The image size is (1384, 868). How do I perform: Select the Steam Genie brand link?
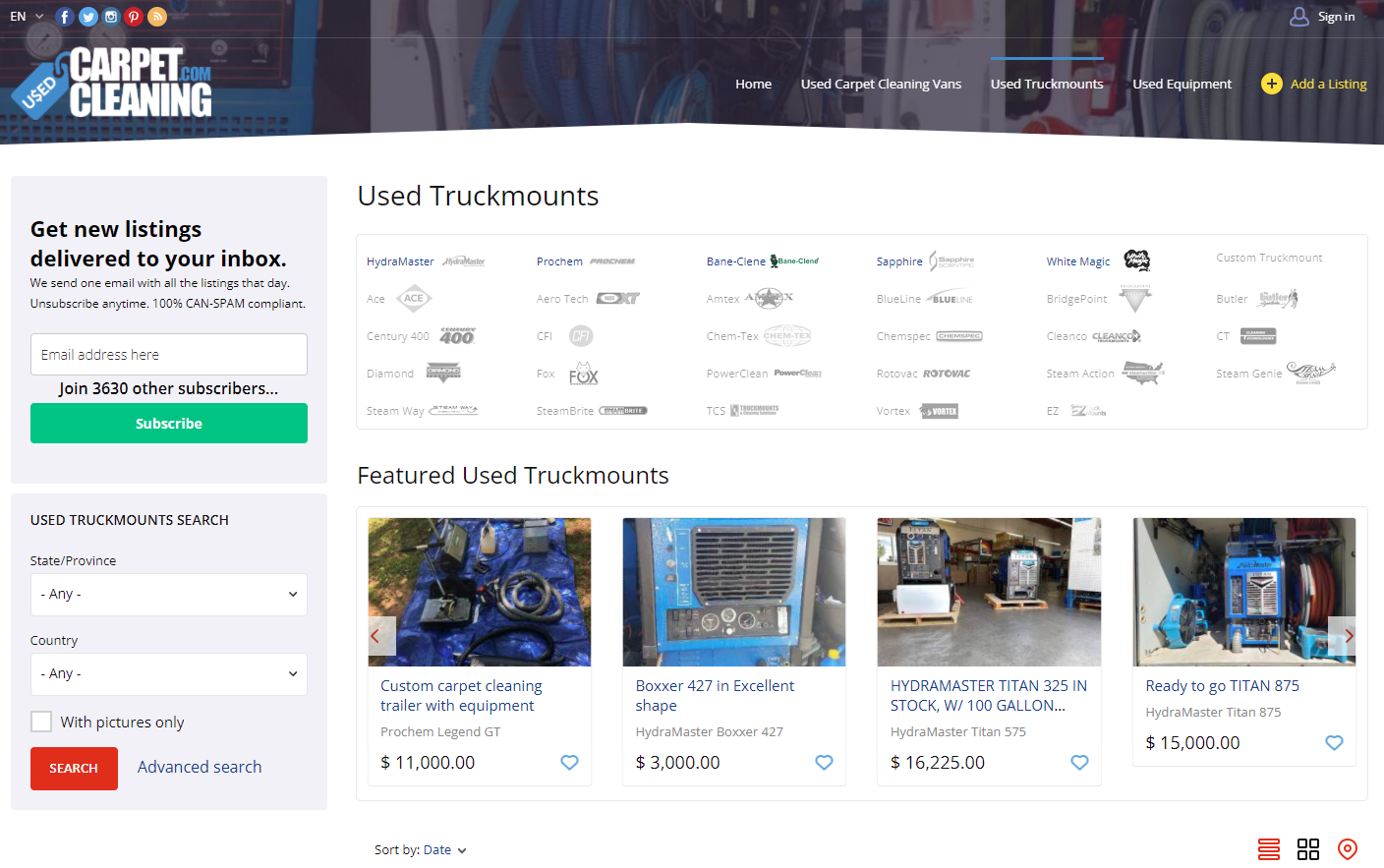click(x=1248, y=374)
